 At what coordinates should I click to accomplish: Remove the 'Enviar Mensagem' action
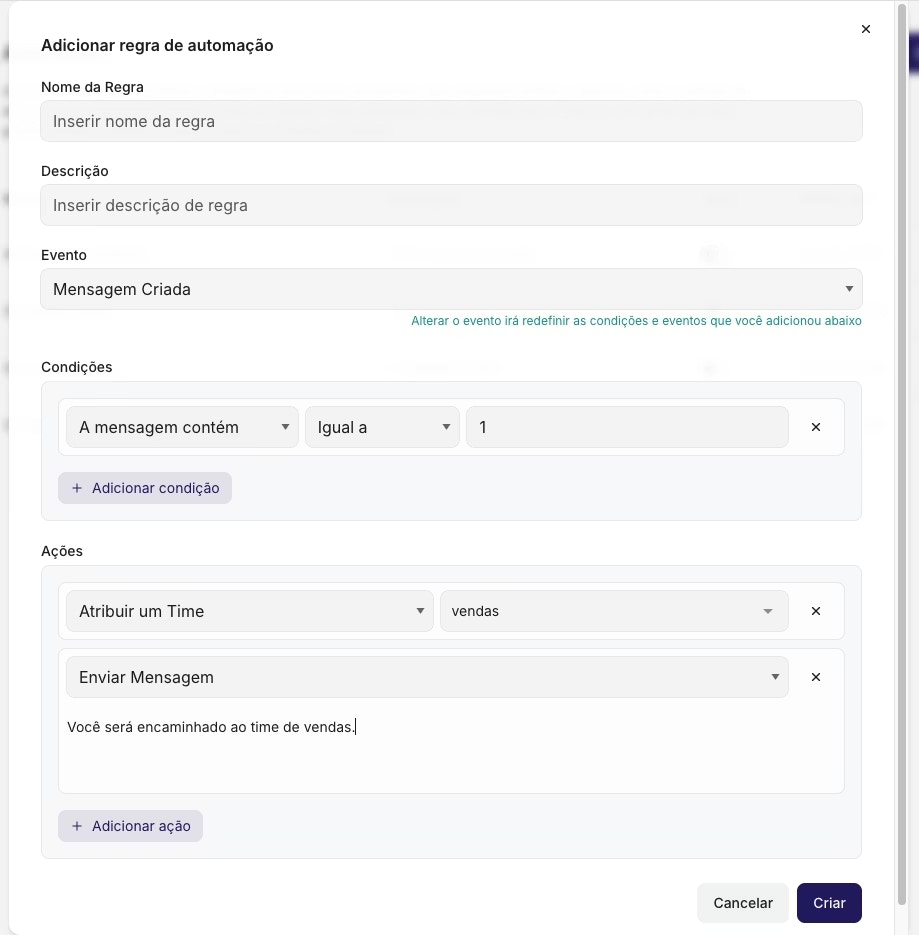pyautogui.click(x=815, y=677)
